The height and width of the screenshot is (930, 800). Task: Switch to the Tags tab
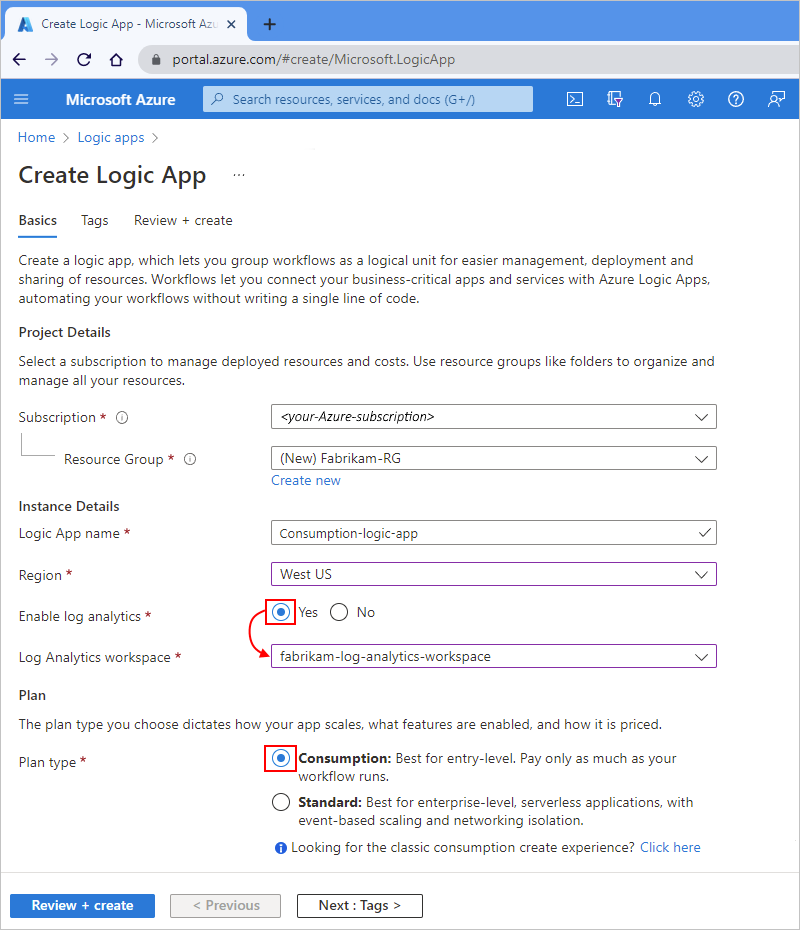(x=94, y=220)
